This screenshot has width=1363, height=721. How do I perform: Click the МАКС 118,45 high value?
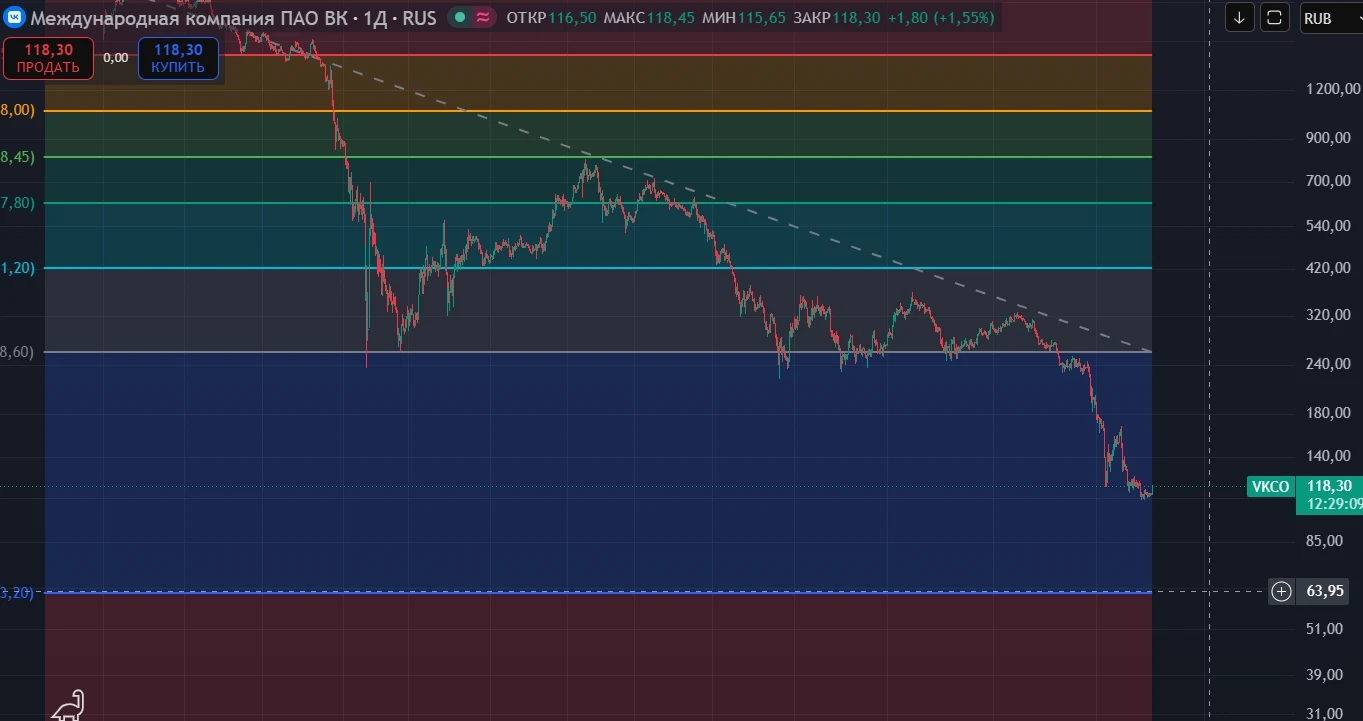(x=649, y=17)
